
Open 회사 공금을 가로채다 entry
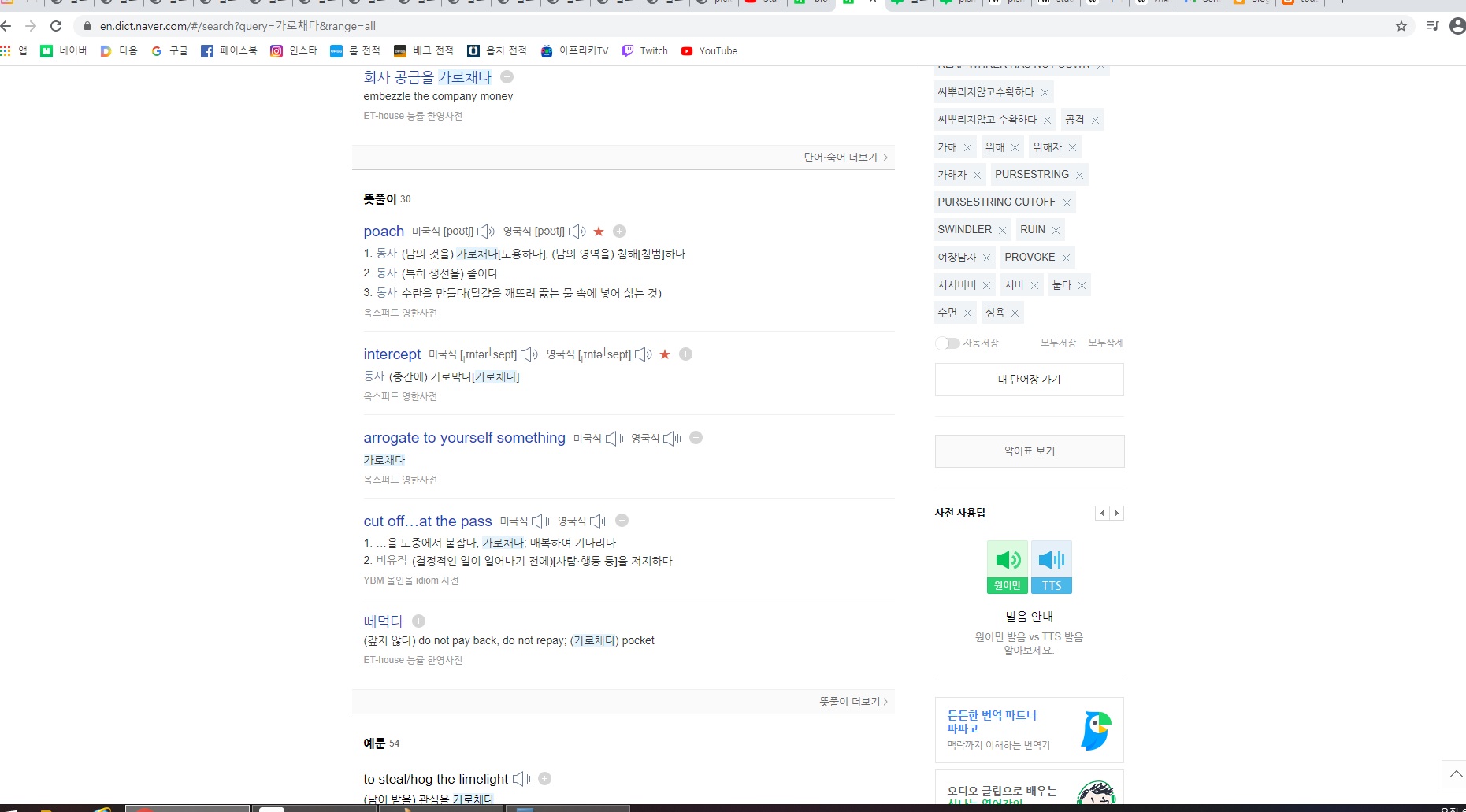[x=427, y=77]
